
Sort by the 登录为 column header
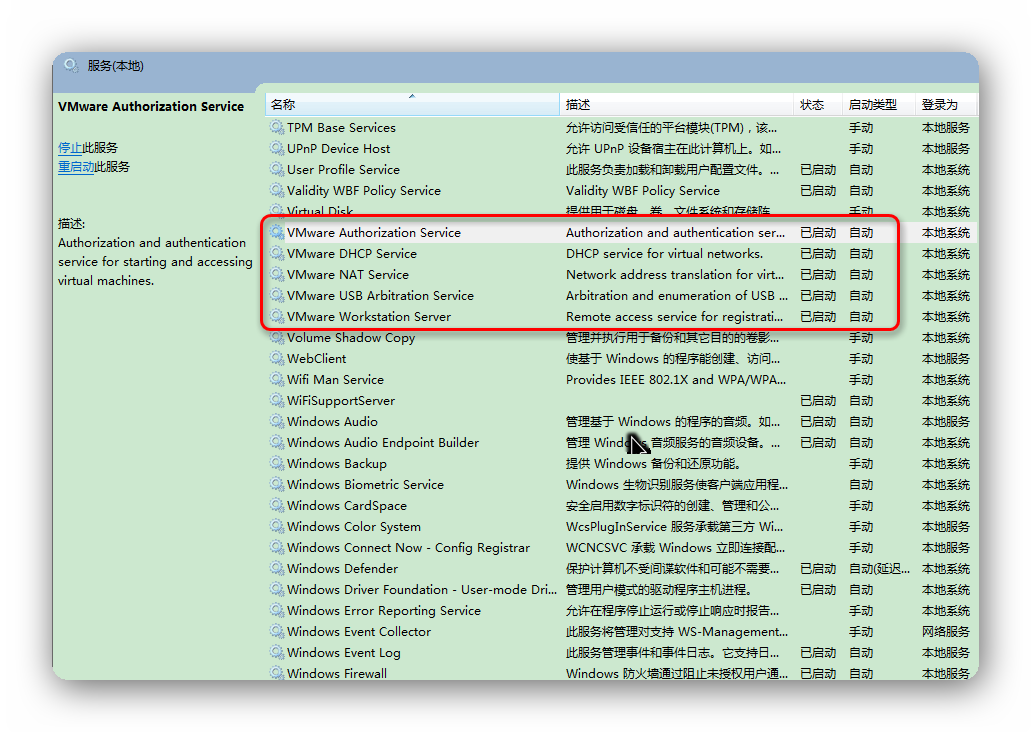[946, 105]
